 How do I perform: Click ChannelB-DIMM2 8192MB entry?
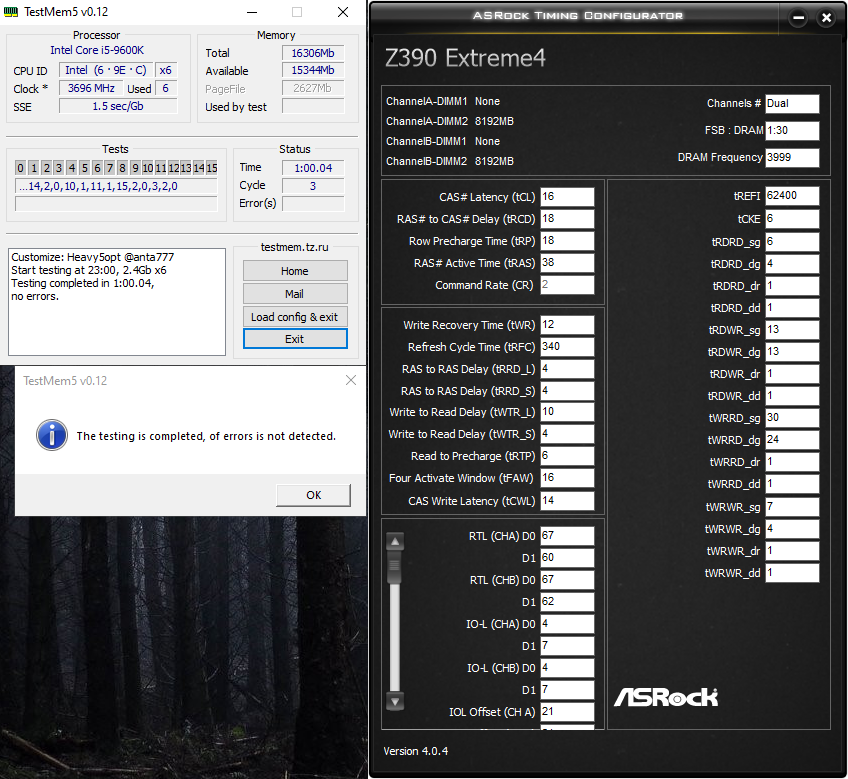[449, 161]
